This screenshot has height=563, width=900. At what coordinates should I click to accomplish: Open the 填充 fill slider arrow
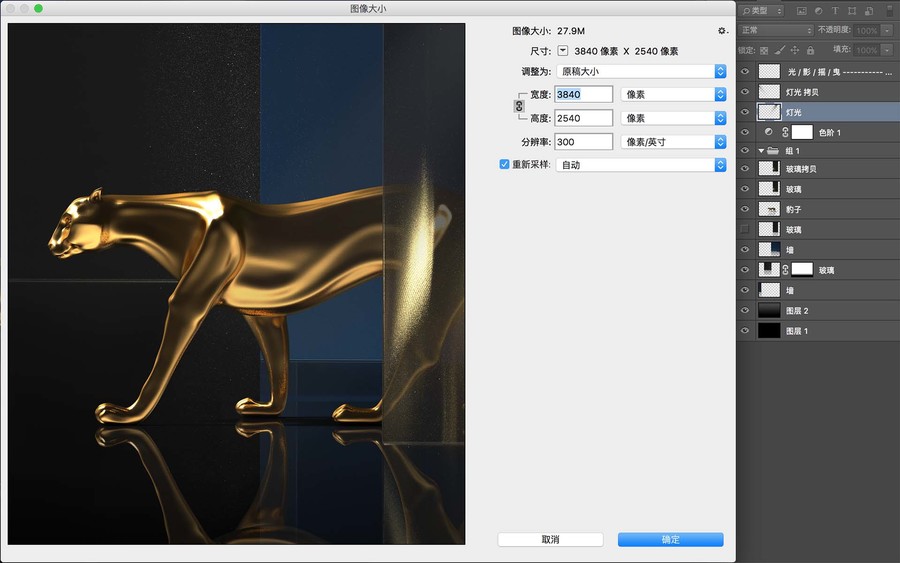coord(887,51)
